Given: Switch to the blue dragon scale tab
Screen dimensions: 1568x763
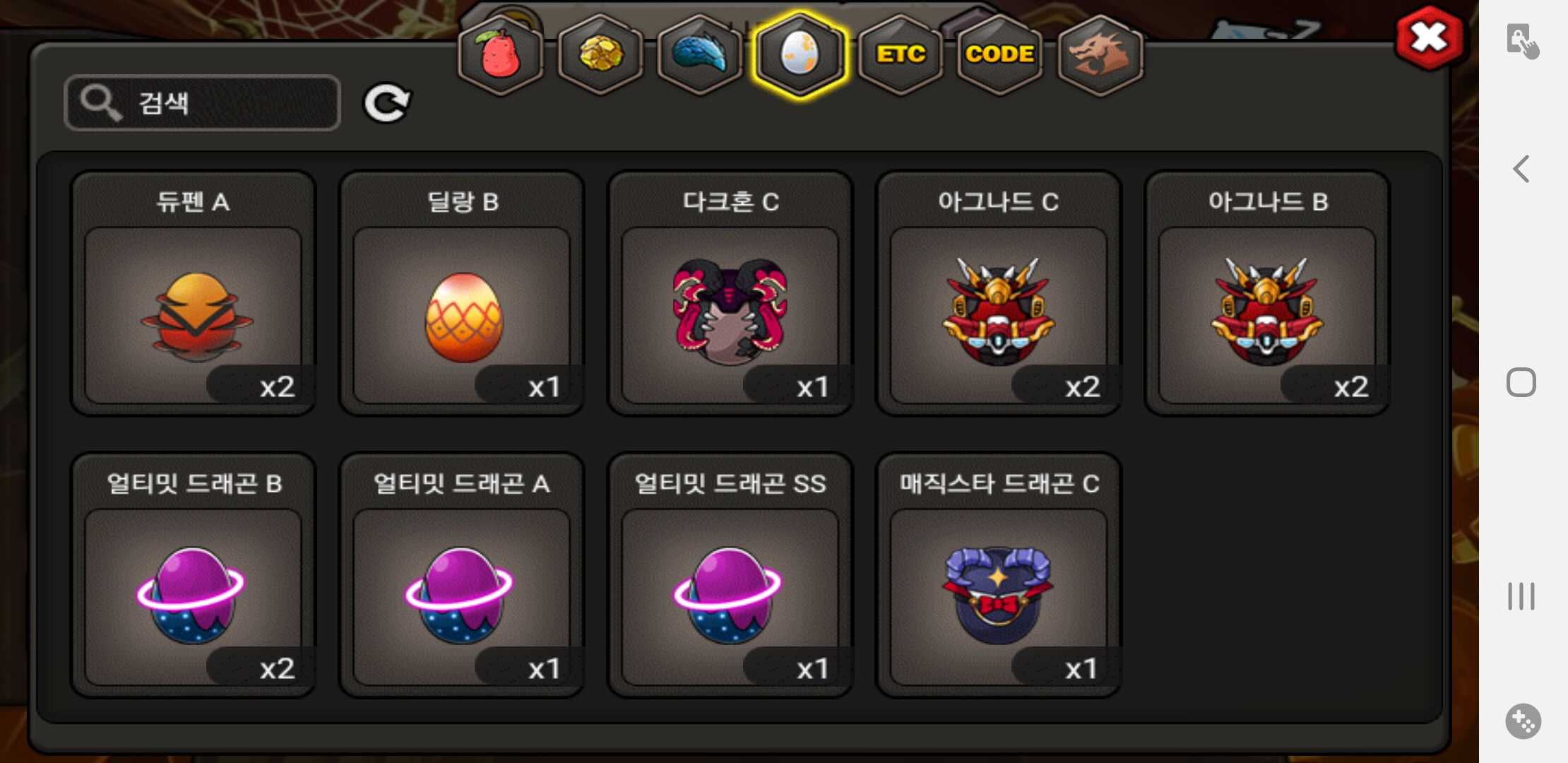Looking at the screenshot, I should (700, 55).
